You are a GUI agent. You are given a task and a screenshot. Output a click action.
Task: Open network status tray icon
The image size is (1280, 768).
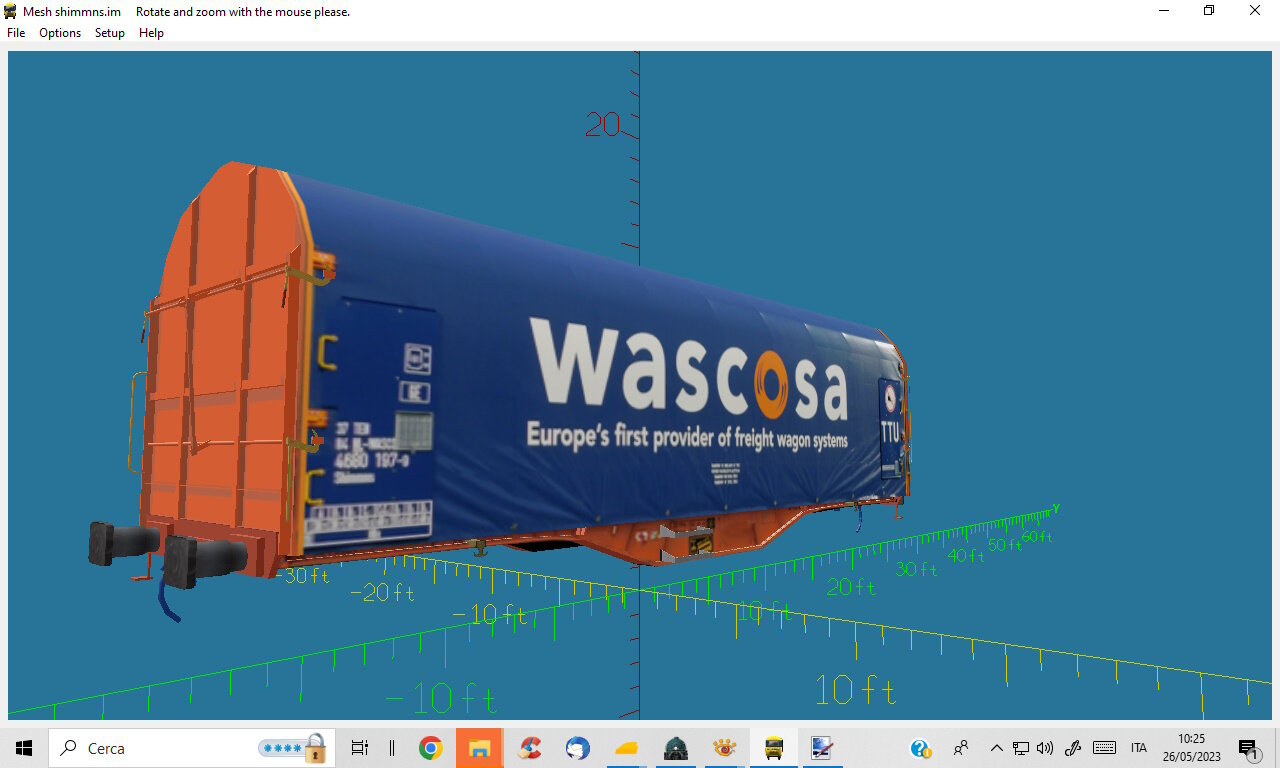1021,748
